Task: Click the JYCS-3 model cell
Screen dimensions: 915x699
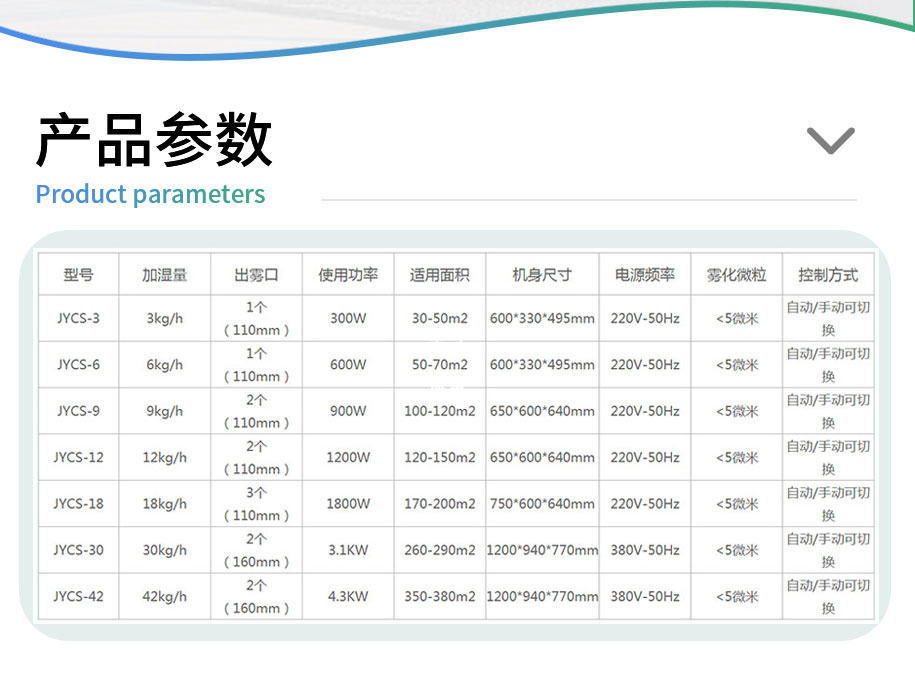Action: point(78,318)
